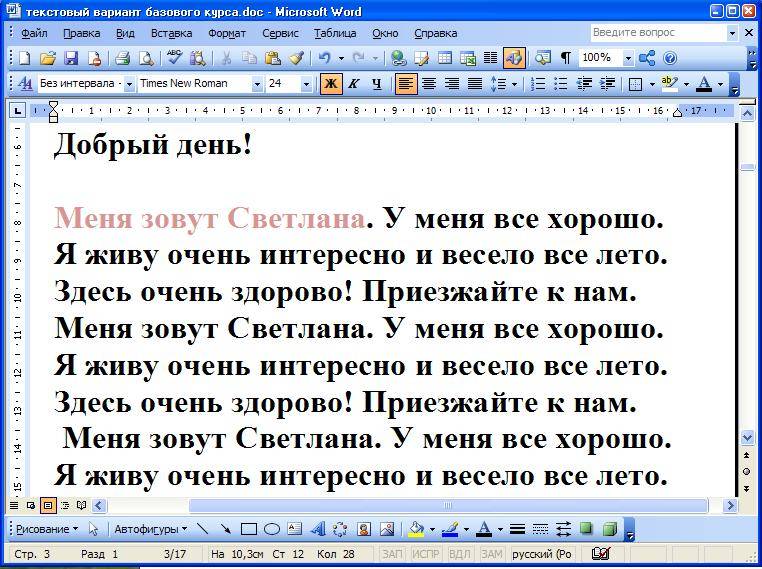762x569 pixels.
Task: Open line spacing options arrow
Action: click(x=515, y=84)
